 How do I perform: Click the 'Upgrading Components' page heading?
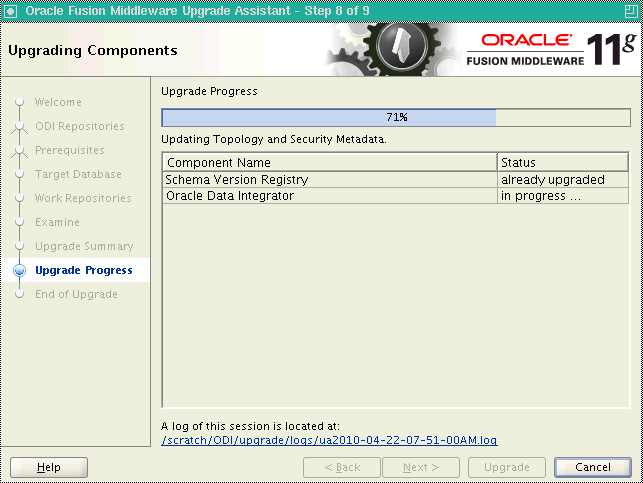pyautogui.click(x=93, y=50)
